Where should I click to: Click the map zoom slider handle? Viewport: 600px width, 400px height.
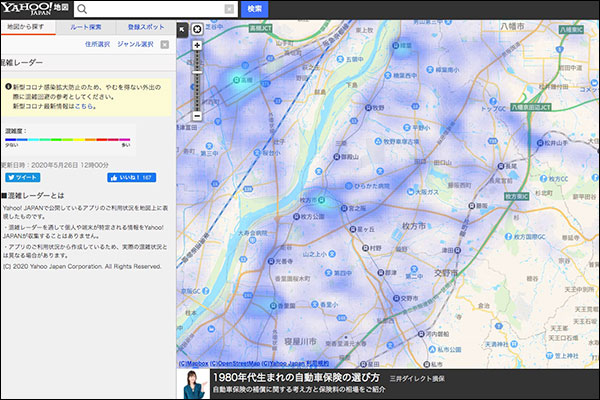197,71
